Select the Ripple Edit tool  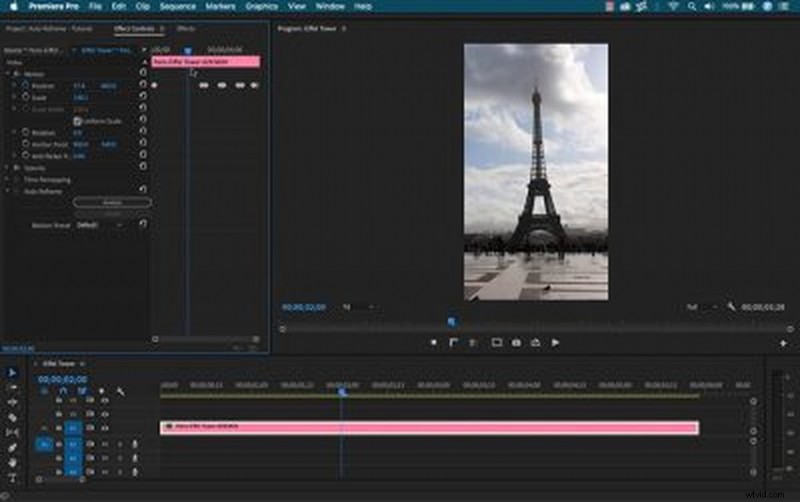[x=12, y=403]
